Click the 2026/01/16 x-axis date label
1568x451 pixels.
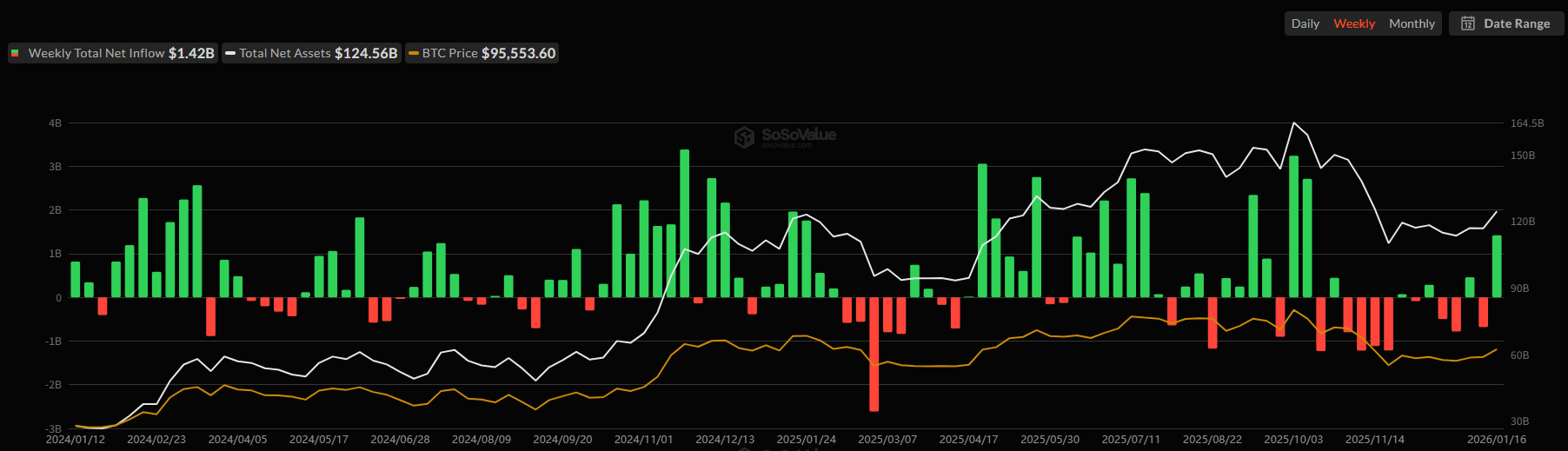click(1496, 440)
